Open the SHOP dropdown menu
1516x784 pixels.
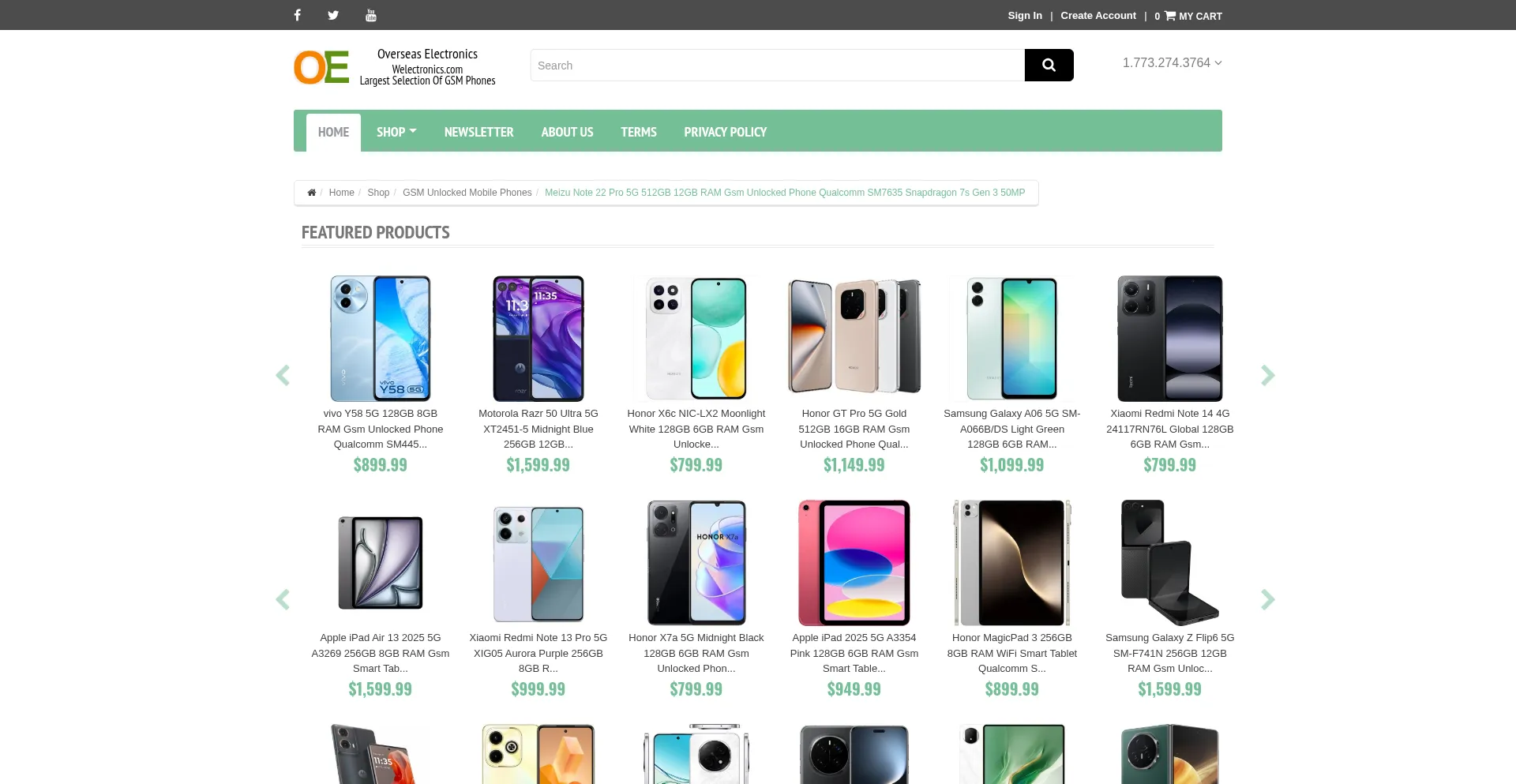click(x=396, y=132)
